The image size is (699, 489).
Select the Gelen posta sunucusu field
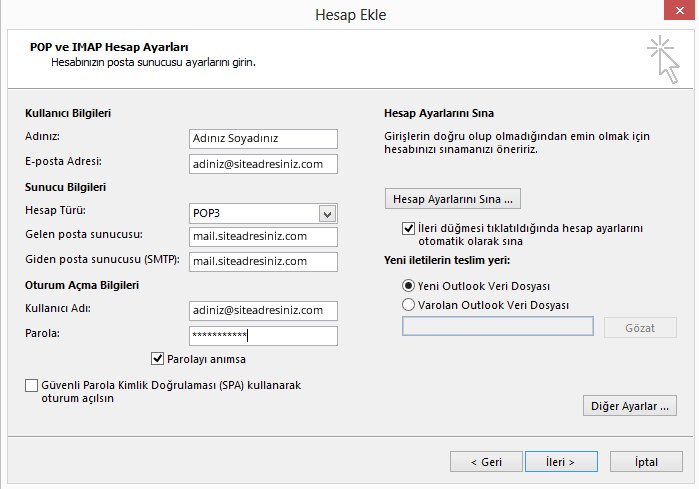pos(263,237)
